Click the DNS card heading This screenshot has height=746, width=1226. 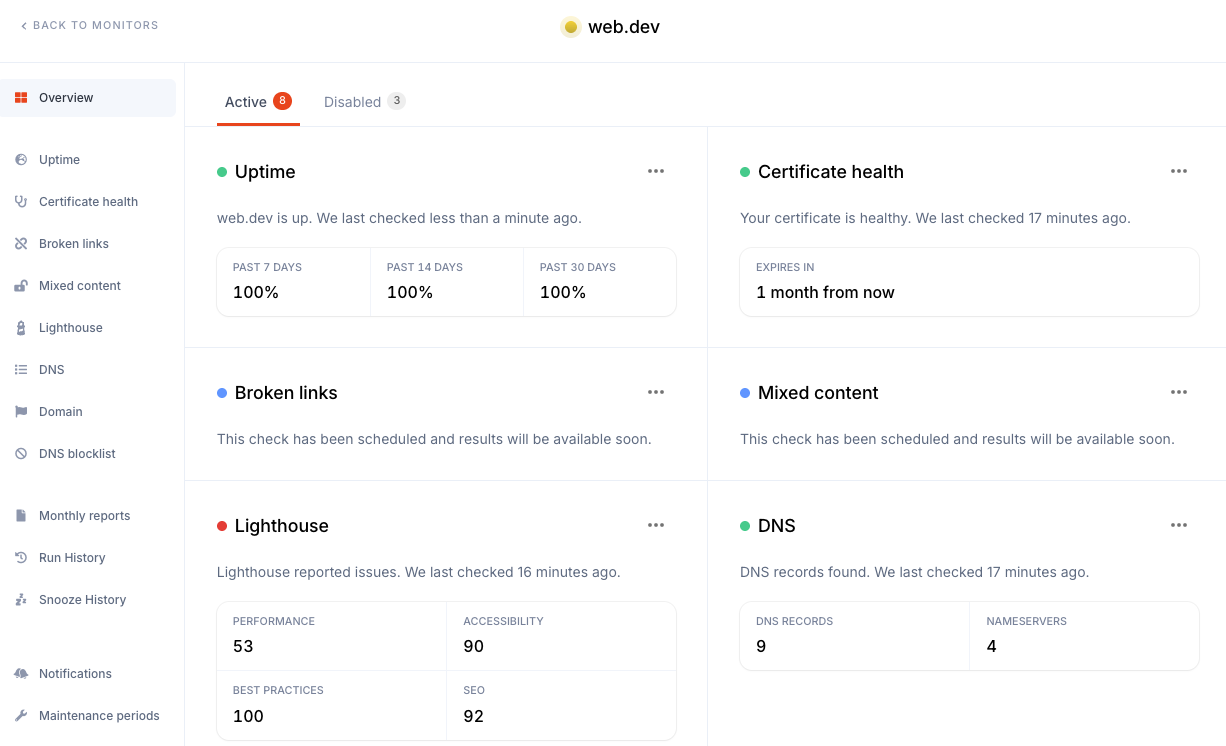[777, 526]
